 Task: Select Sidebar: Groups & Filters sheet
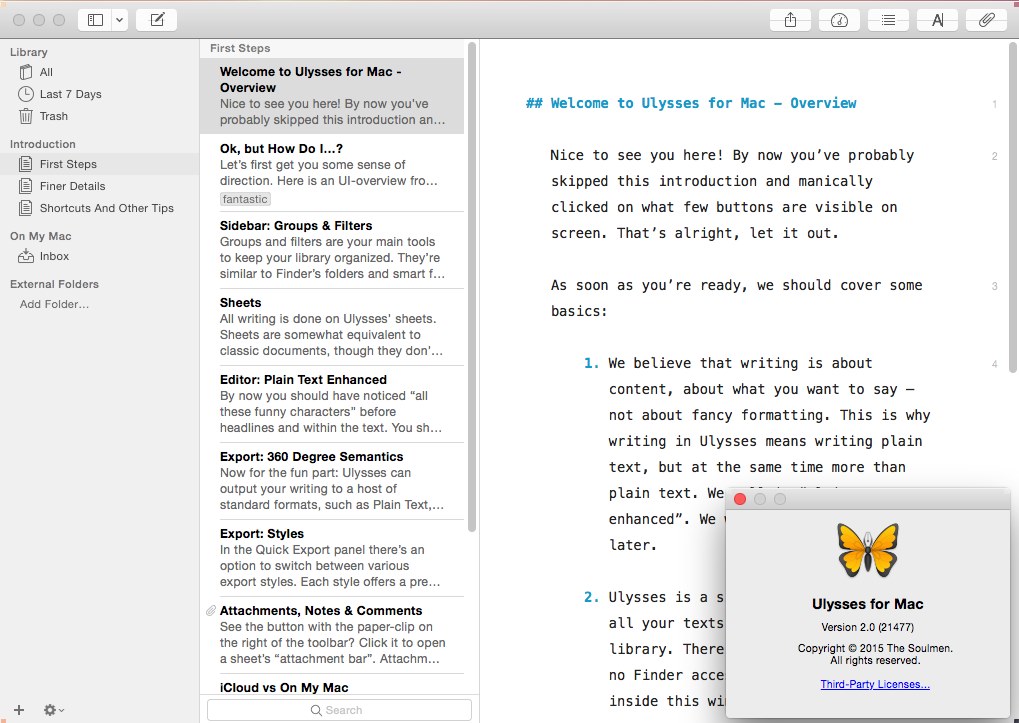pos(332,250)
